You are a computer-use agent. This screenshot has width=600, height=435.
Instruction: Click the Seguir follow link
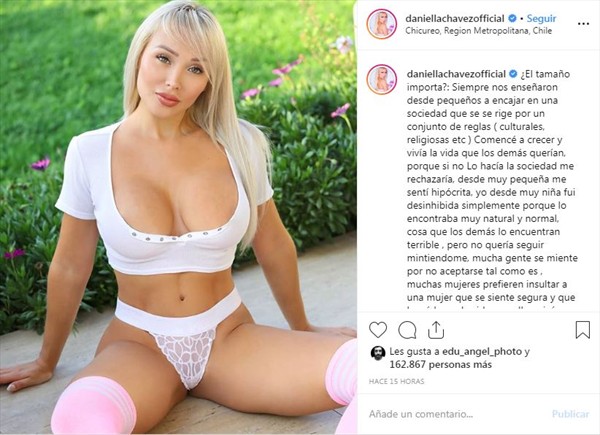pyautogui.click(x=541, y=18)
